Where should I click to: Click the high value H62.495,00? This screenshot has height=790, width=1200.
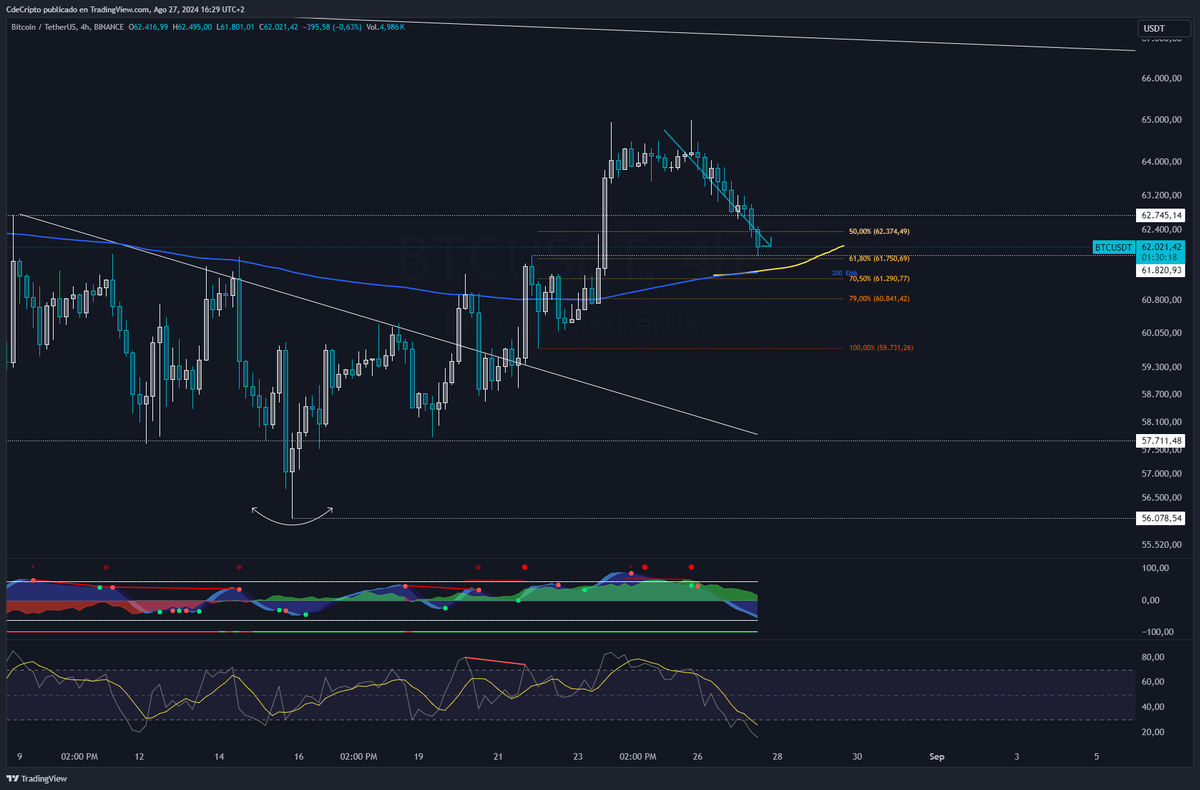coord(193,27)
